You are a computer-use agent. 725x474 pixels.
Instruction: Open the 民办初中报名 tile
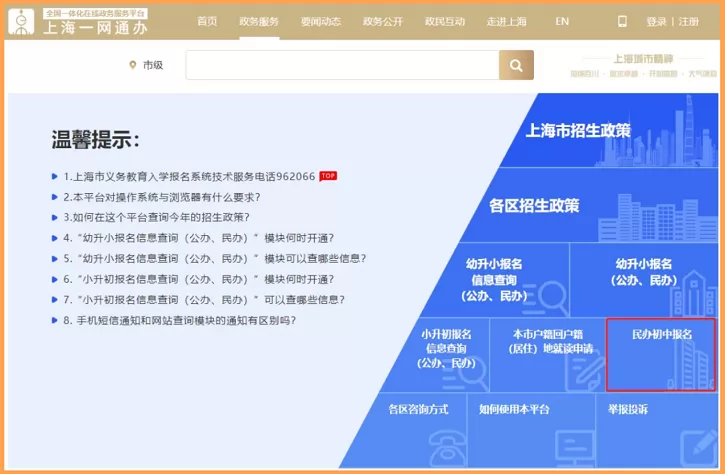(x=661, y=355)
